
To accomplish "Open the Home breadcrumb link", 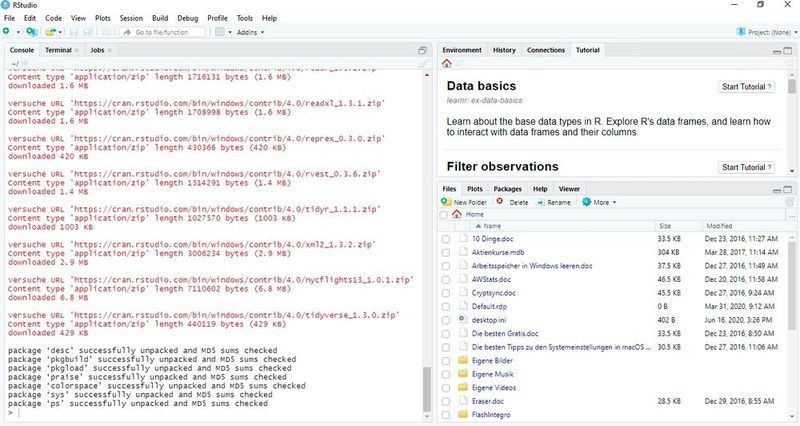I will pos(474,214).
